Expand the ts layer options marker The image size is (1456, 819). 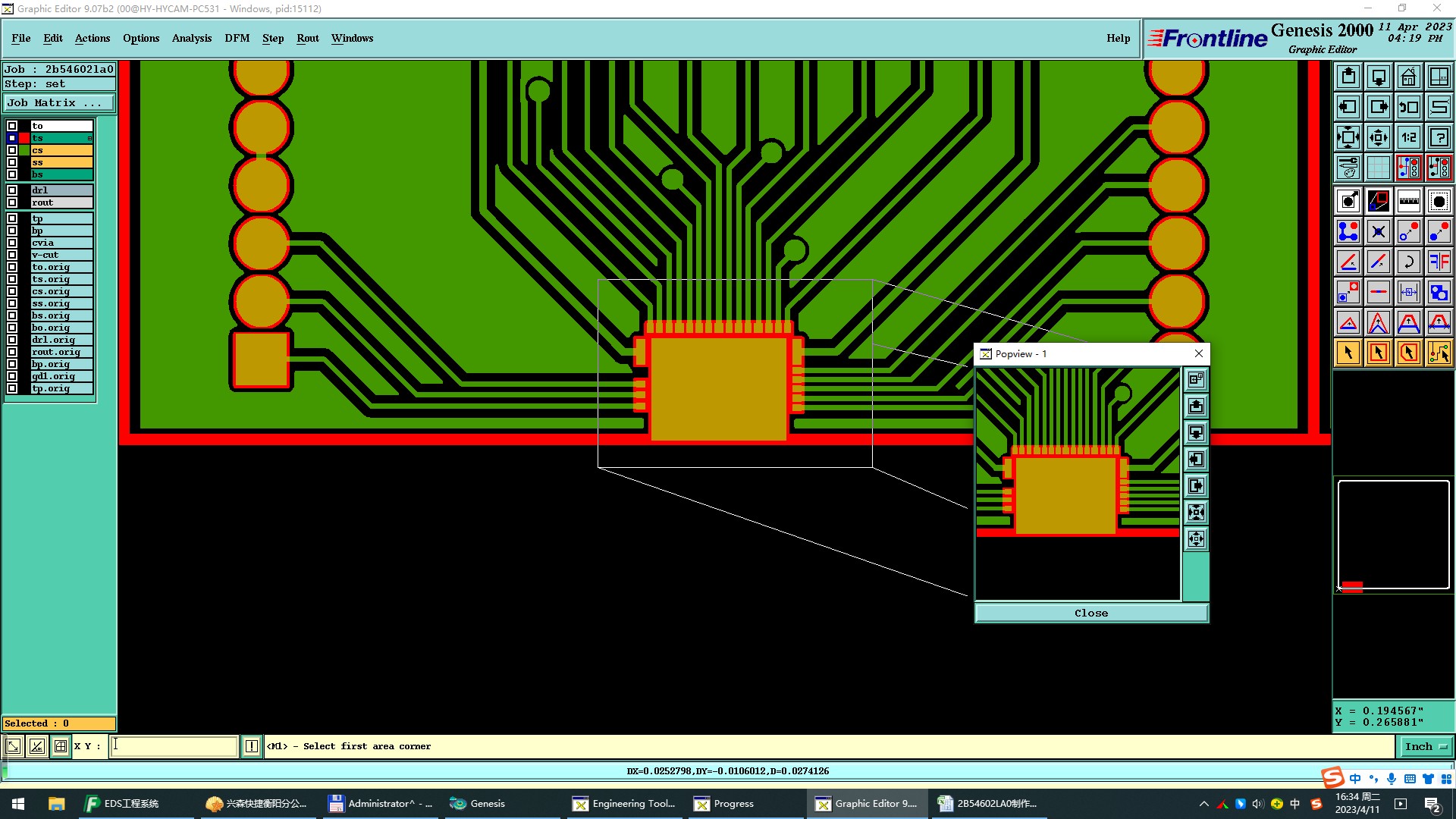pos(89,138)
